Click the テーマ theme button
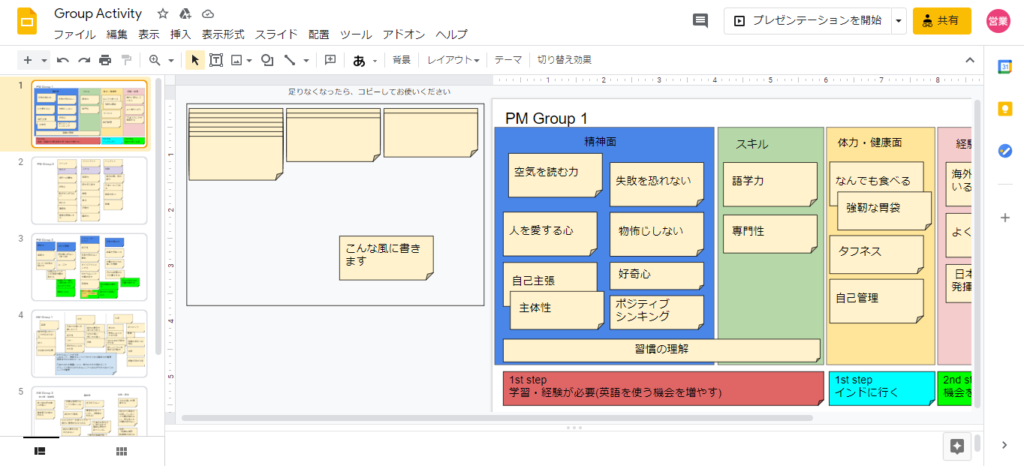Screen dimensions: 1024x466 point(508,60)
